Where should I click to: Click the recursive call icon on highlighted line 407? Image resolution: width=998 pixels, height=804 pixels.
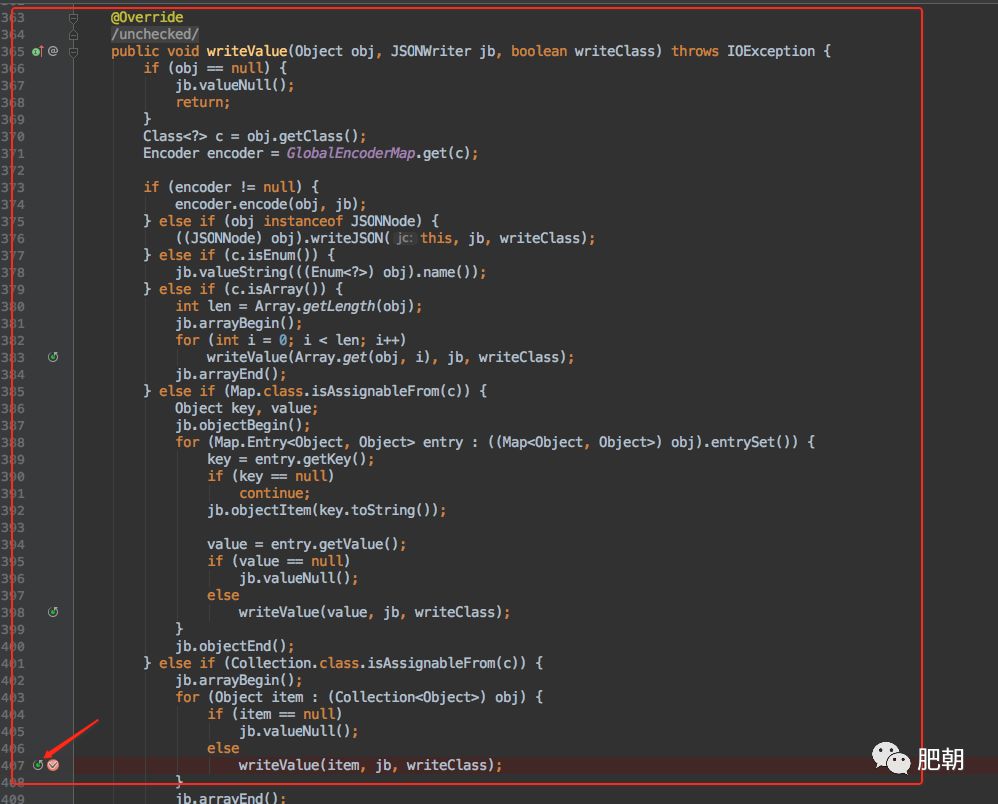(38, 764)
